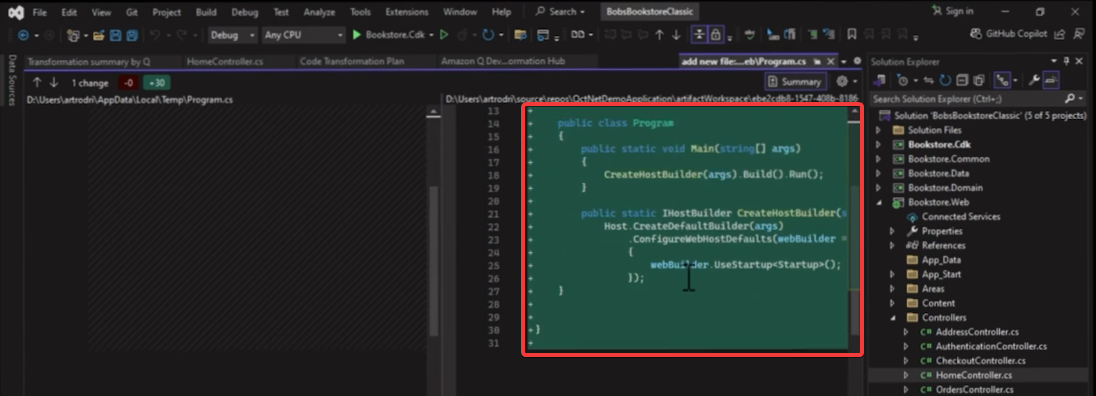Screen dimensions: 1096x396
Task: Save the current file with Save icon
Action: (115, 35)
